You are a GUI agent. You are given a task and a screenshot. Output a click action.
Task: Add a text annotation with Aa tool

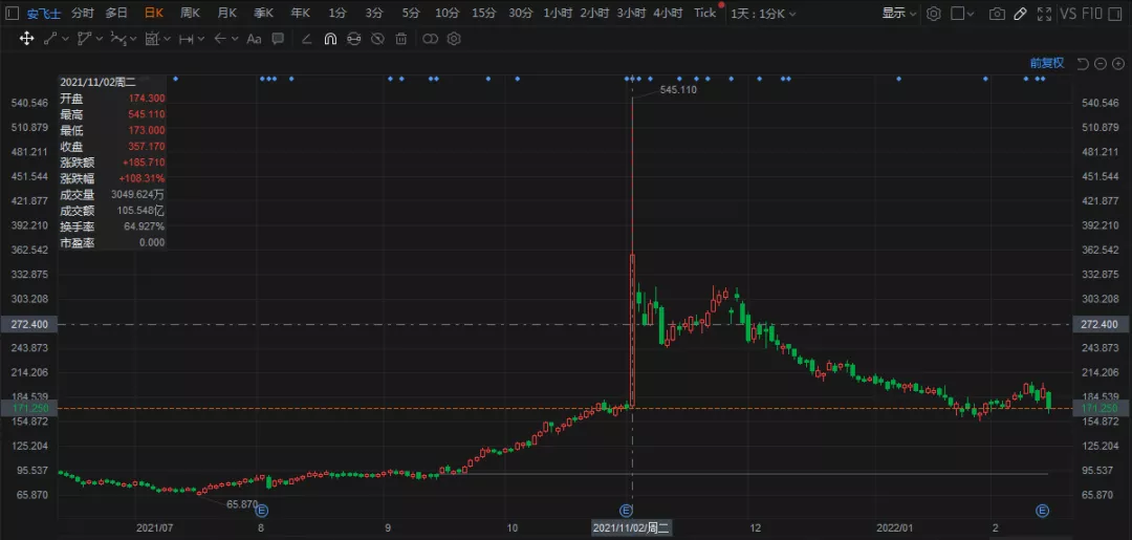pos(253,38)
